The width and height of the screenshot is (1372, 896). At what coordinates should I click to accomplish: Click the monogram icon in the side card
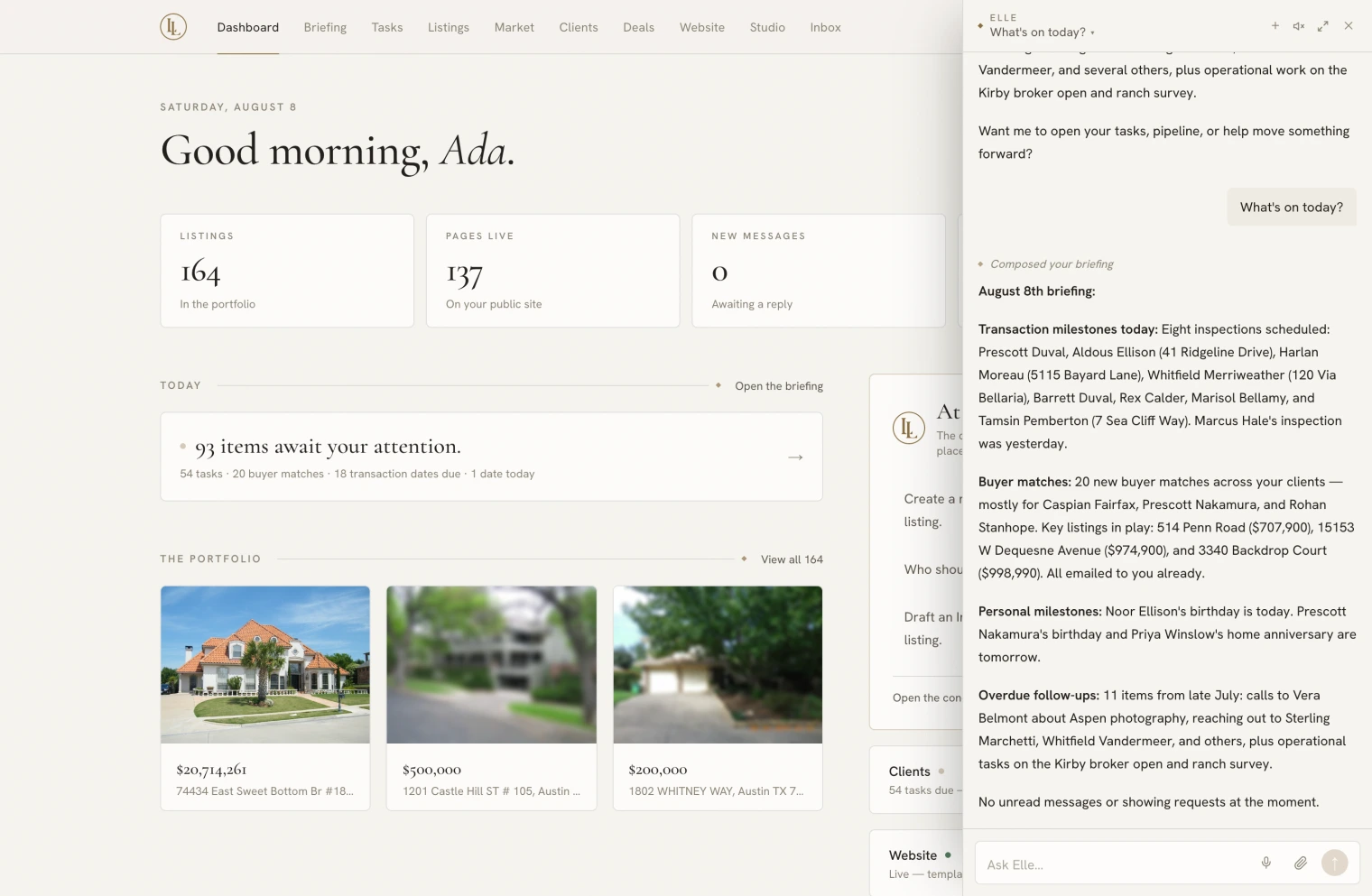909,428
